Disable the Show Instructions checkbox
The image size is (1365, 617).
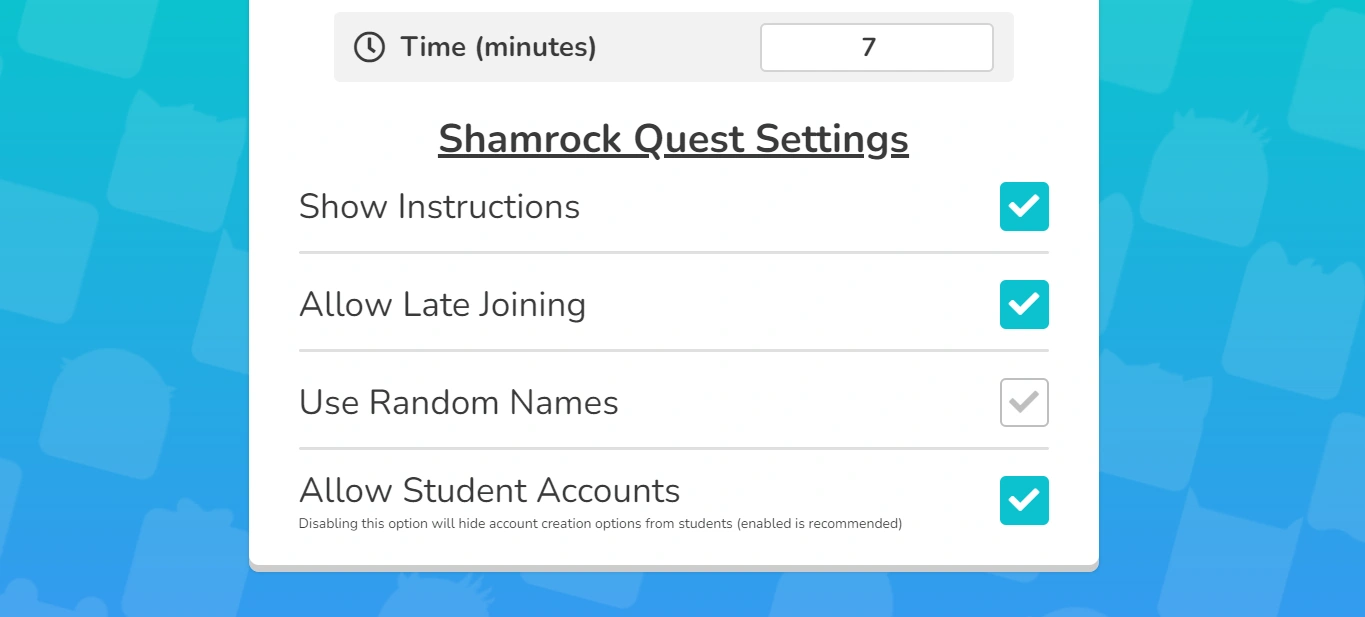point(1024,207)
